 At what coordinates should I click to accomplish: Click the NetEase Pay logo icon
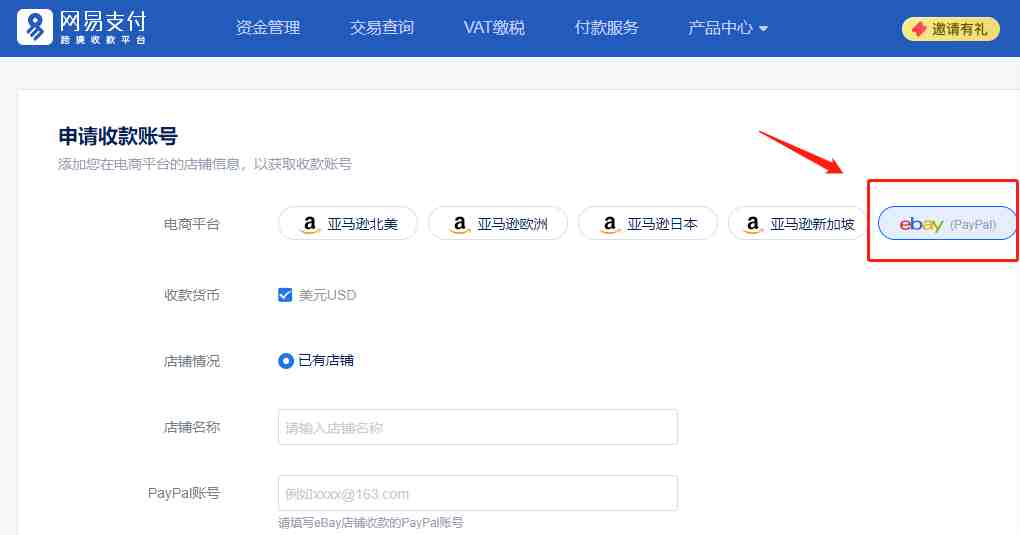35,27
